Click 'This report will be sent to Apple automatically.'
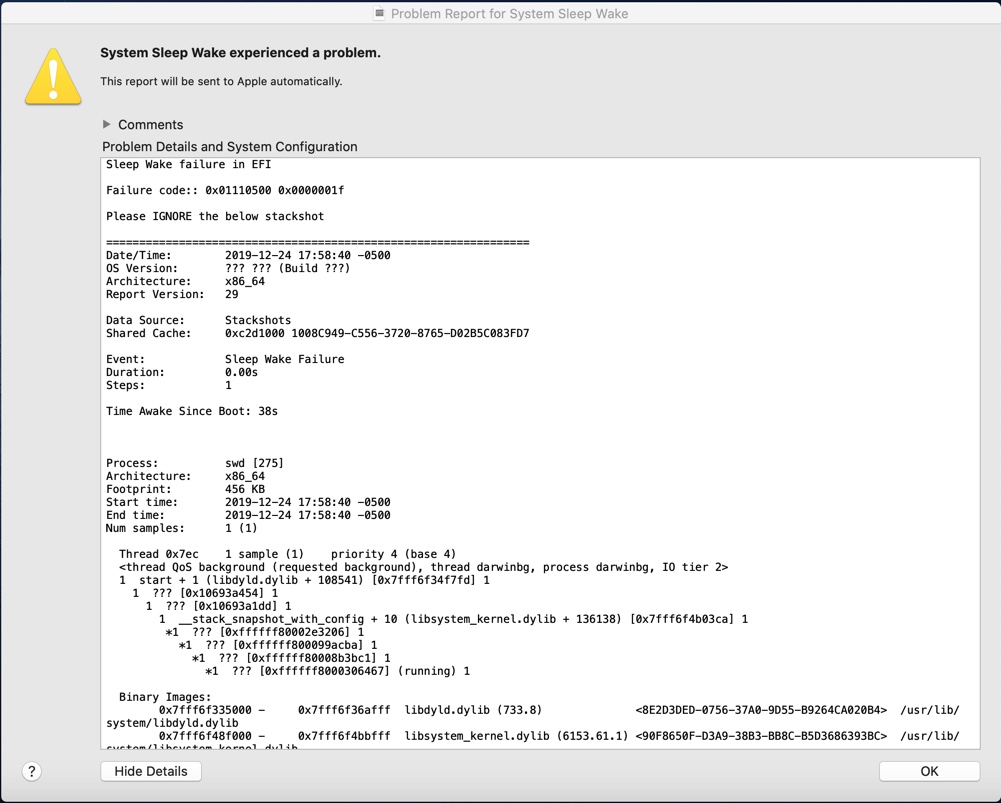 click(x=221, y=81)
